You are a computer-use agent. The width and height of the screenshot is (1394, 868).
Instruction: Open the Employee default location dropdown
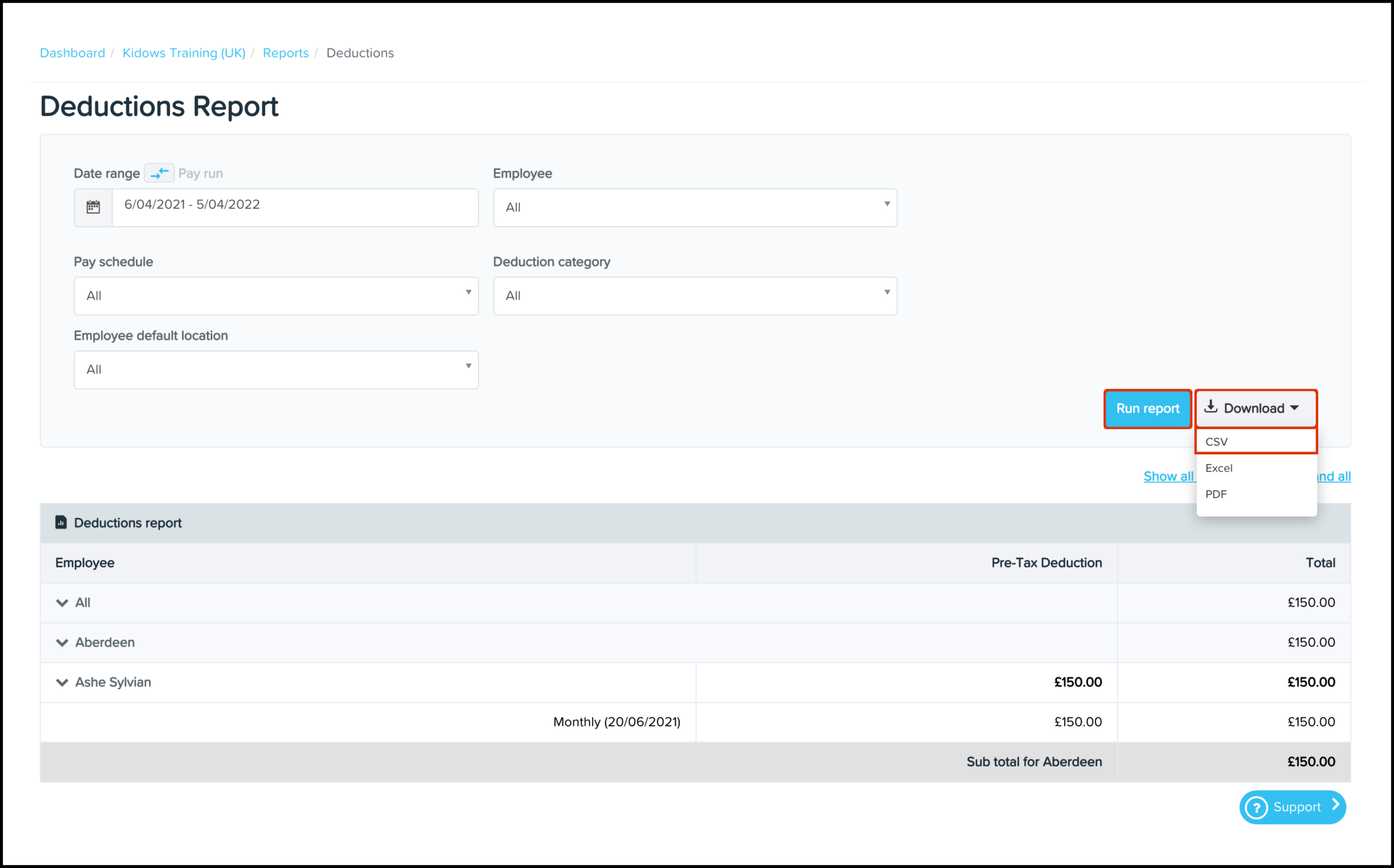[276, 370]
